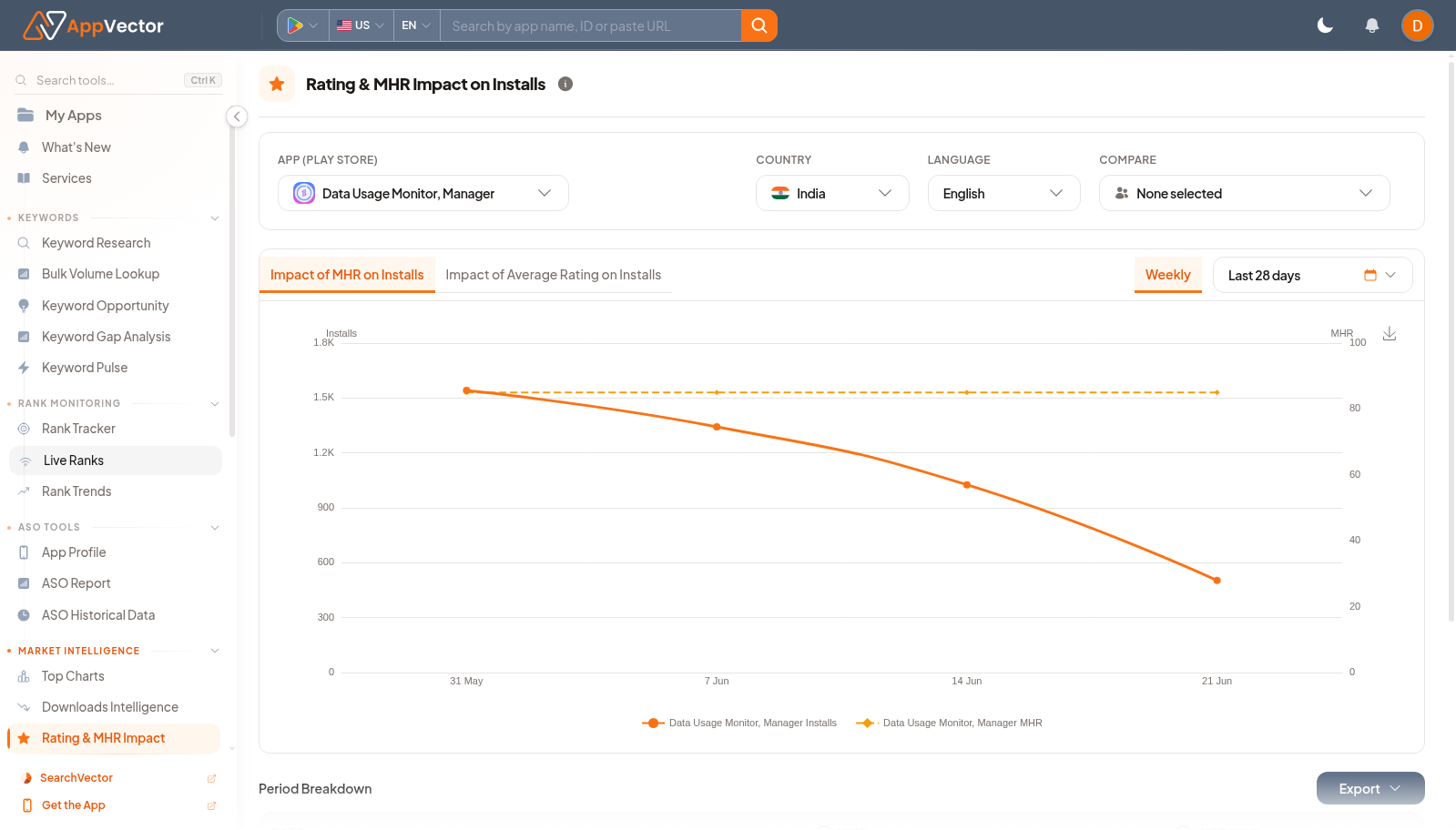Click the page title star icon
Viewport: 1456px width, 830px height.
(277, 84)
